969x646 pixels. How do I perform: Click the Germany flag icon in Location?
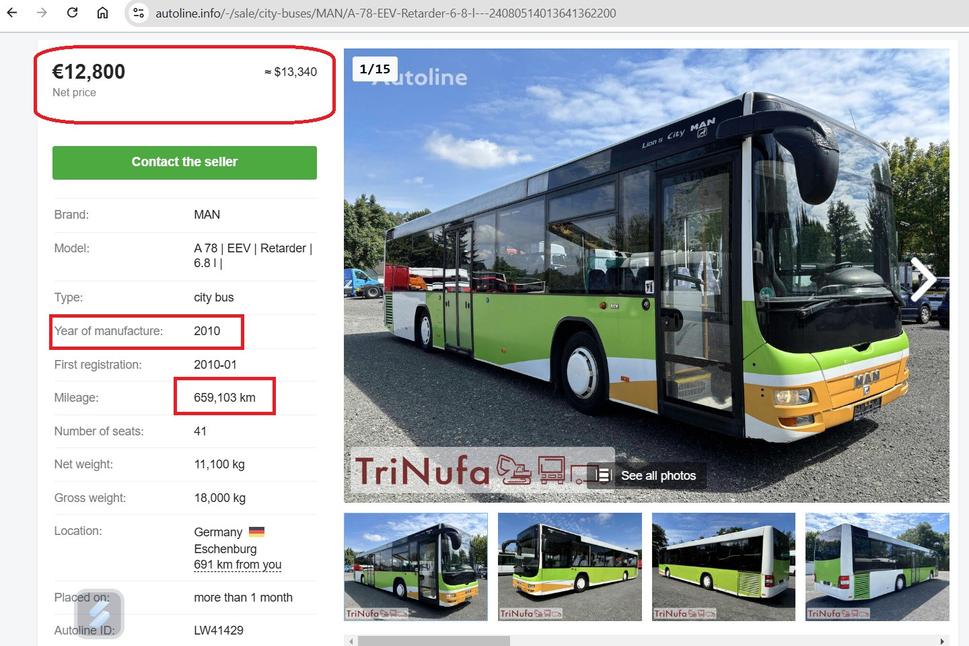256,531
